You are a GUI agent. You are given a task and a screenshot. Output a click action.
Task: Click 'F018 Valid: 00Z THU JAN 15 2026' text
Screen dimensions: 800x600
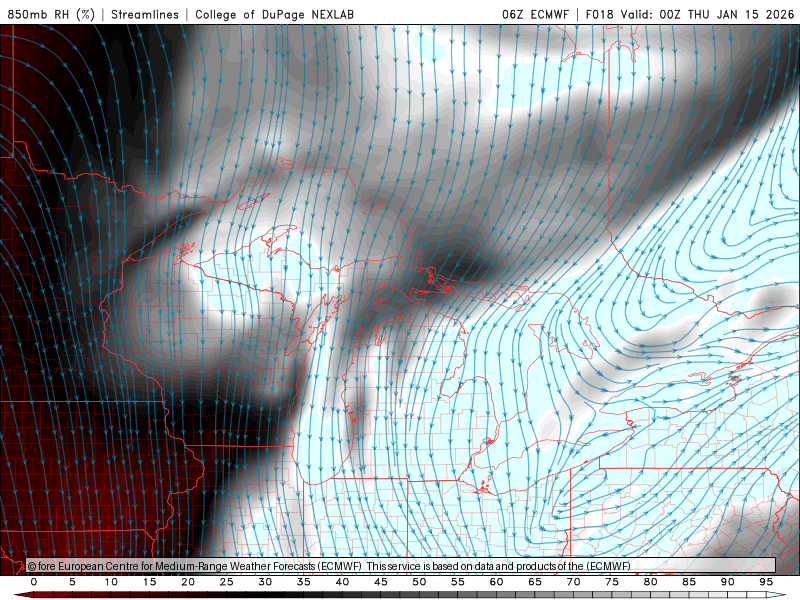(x=690, y=14)
